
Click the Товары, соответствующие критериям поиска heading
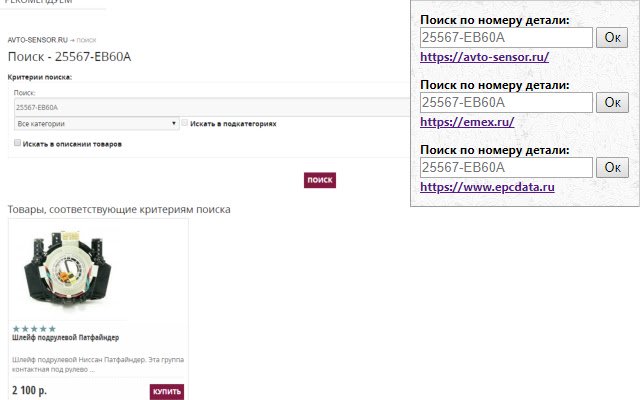pyautogui.click(x=119, y=209)
